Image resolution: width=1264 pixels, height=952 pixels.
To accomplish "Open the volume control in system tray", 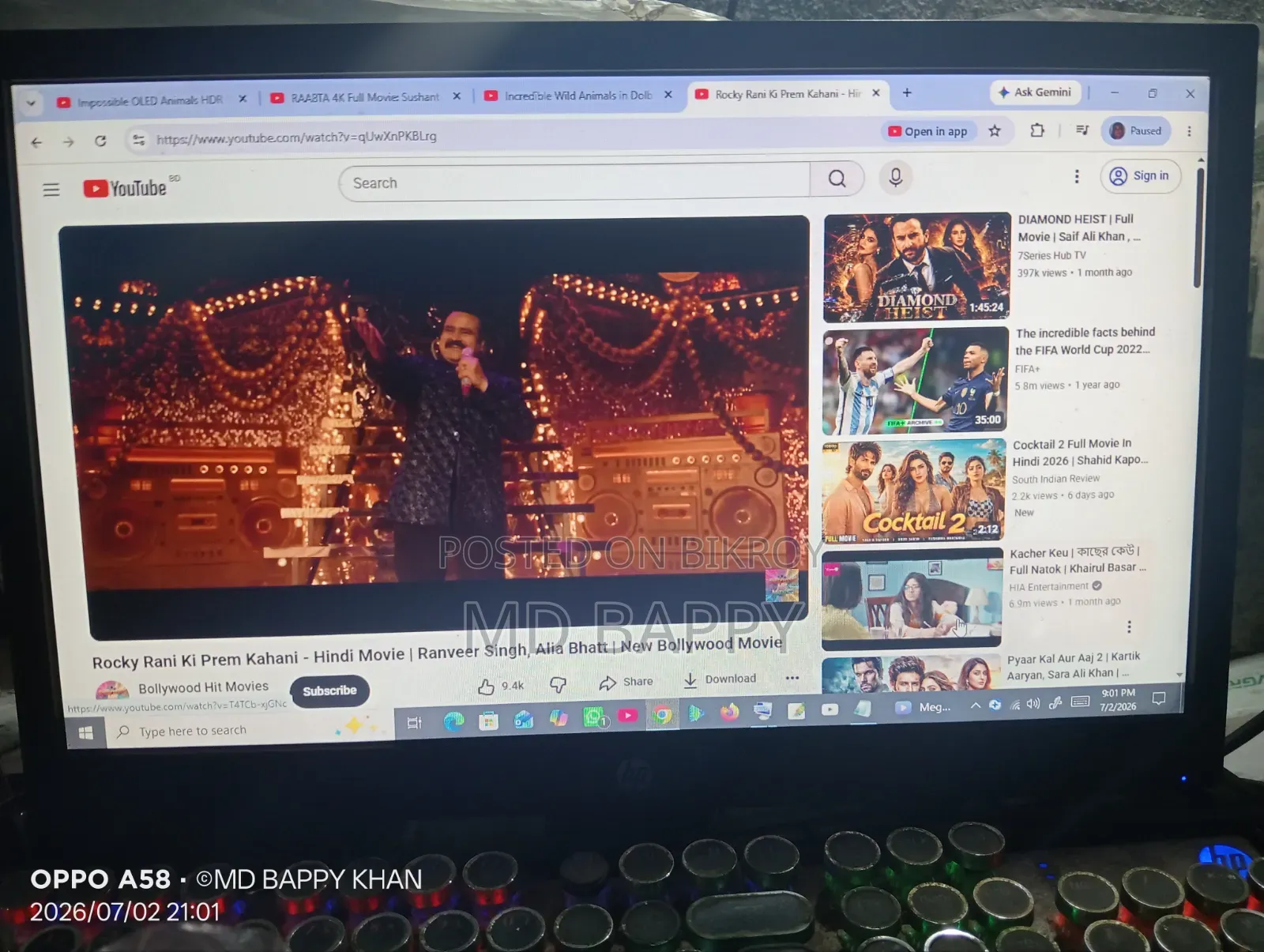I will [1033, 704].
